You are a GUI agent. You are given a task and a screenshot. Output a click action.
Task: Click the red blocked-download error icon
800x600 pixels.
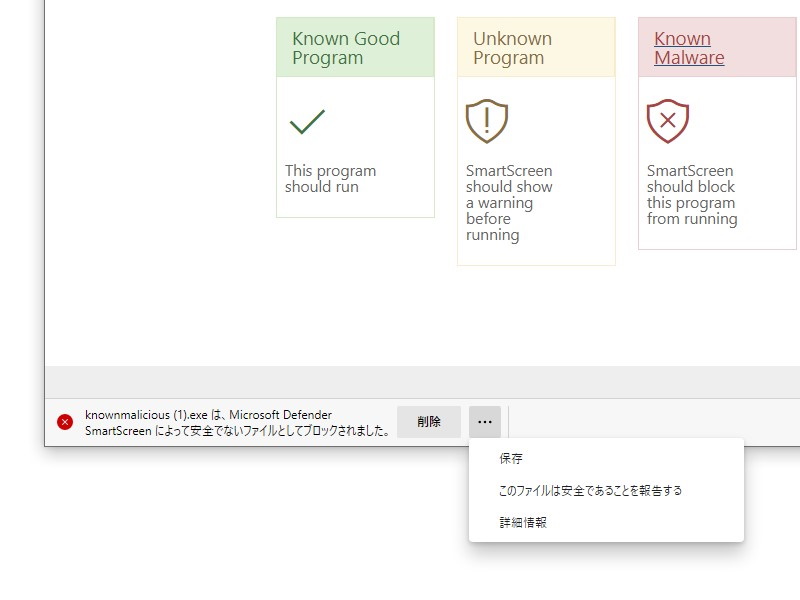coord(65,422)
